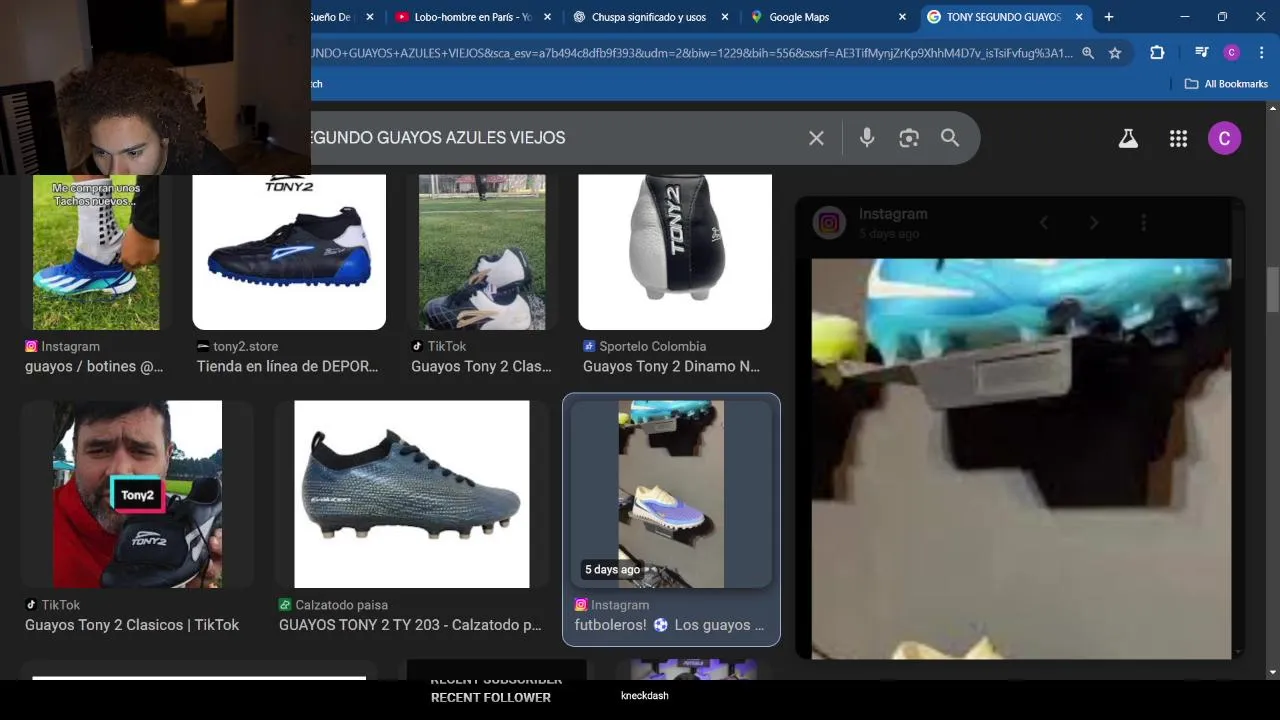Image resolution: width=1280 pixels, height=720 pixels.
Task: Open the Sportelo Colombia silver boot image
Action: click(x=675, y=252)
